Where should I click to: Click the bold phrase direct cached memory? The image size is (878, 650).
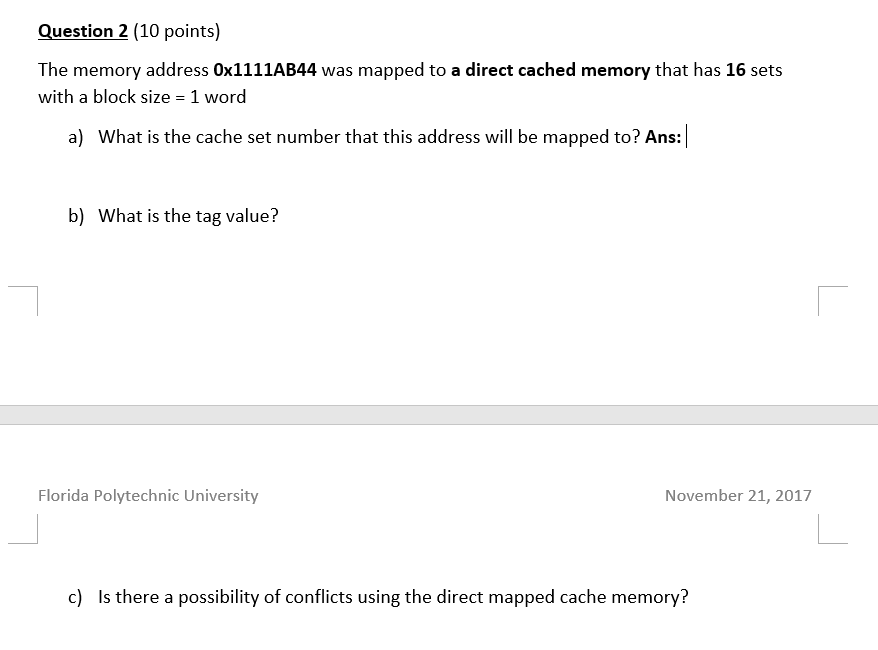click(x=558, y=70)
